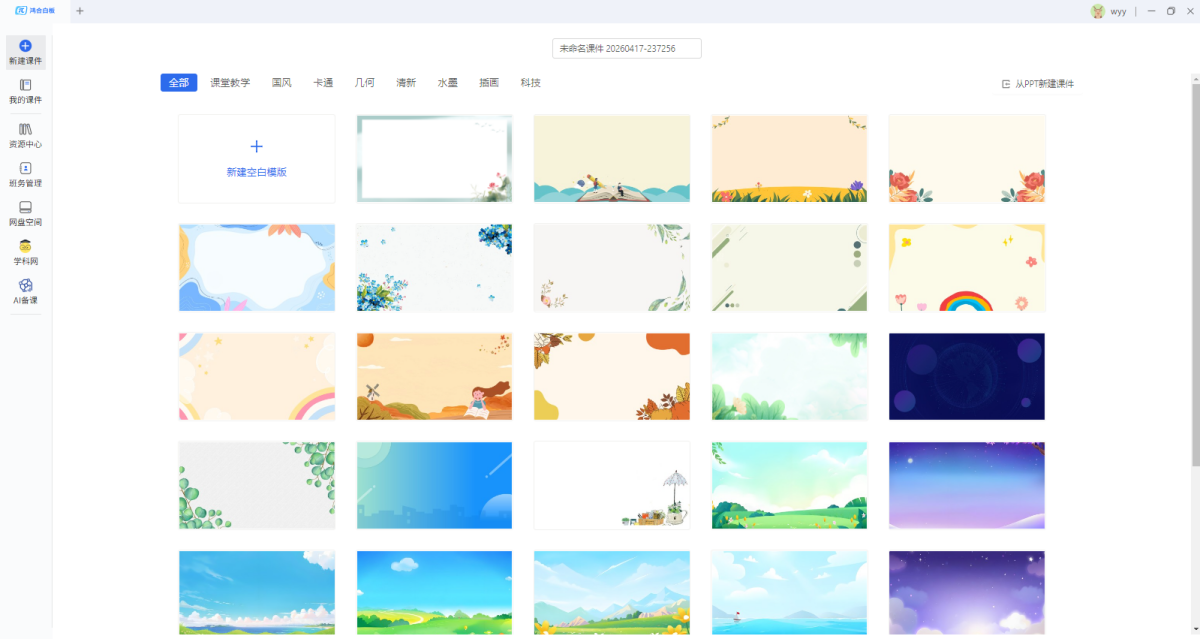Click the wyy user avatar

[1098, 11]
